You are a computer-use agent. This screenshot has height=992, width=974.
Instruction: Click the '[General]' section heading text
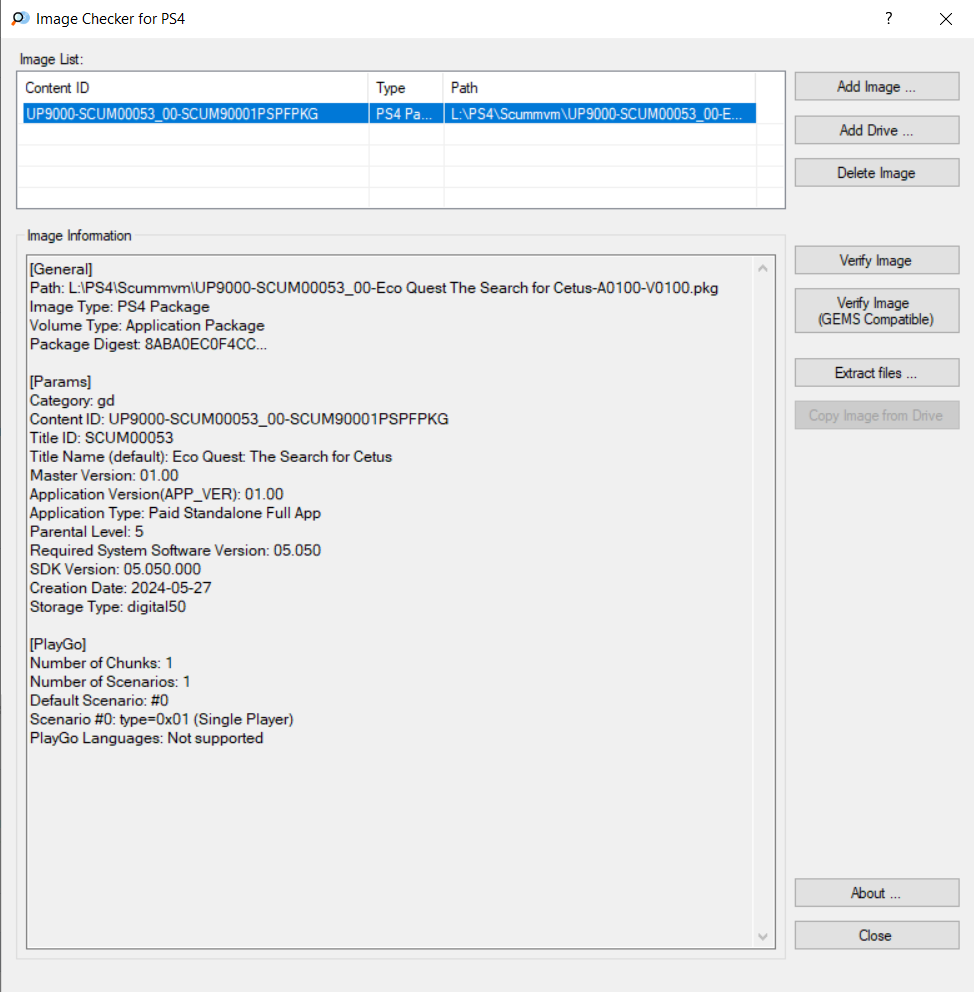pyautogui.click(x=61, y=269)
